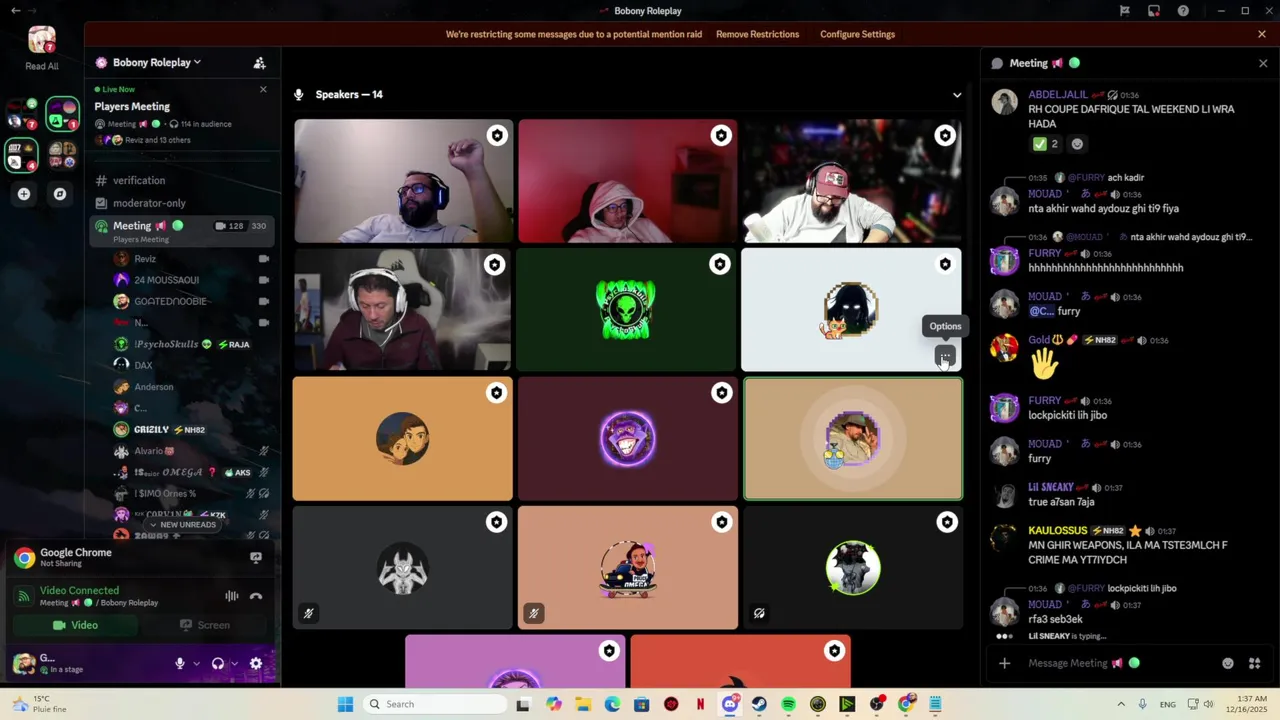1280x720 pixels.
Task: Open emoji picker in message box
Action: point(1228,663)
